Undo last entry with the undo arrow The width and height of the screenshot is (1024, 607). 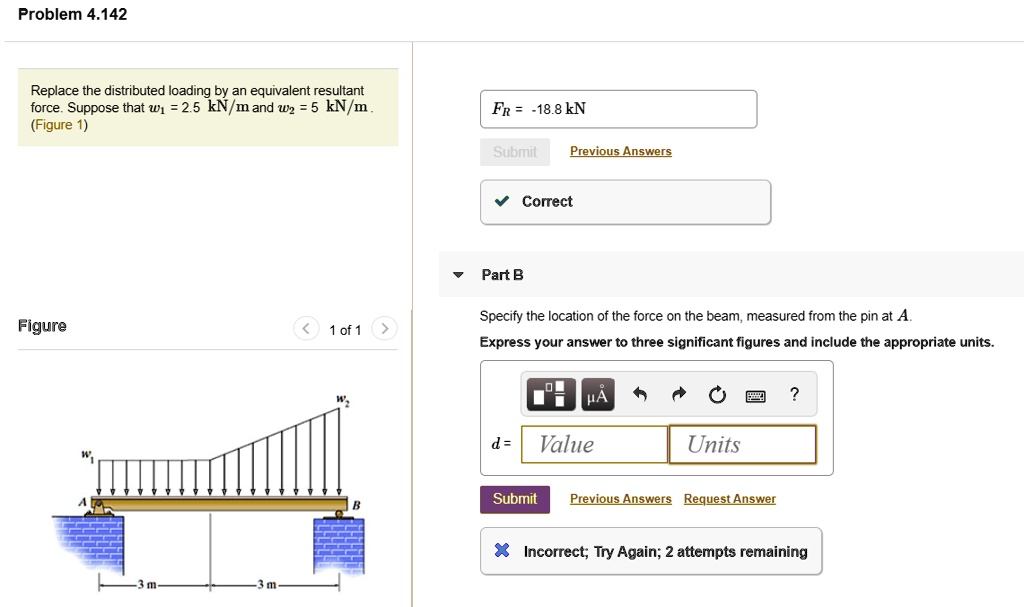pos(639,394)
